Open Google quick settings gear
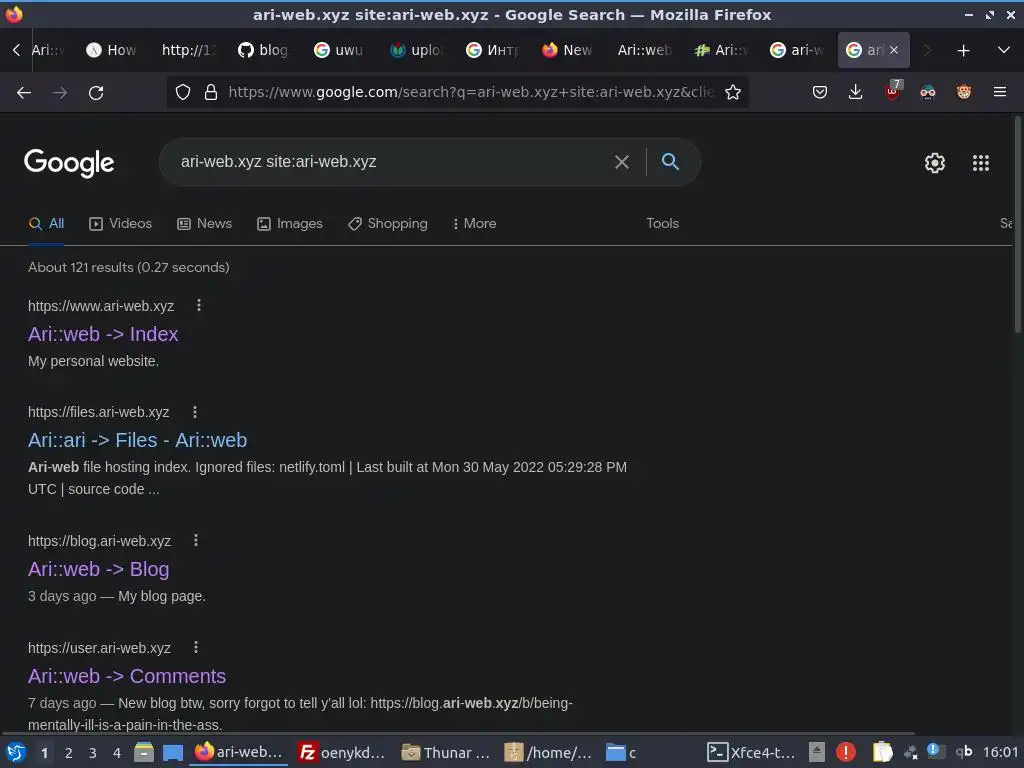The image size is (1024, 768). pos(935,163)
